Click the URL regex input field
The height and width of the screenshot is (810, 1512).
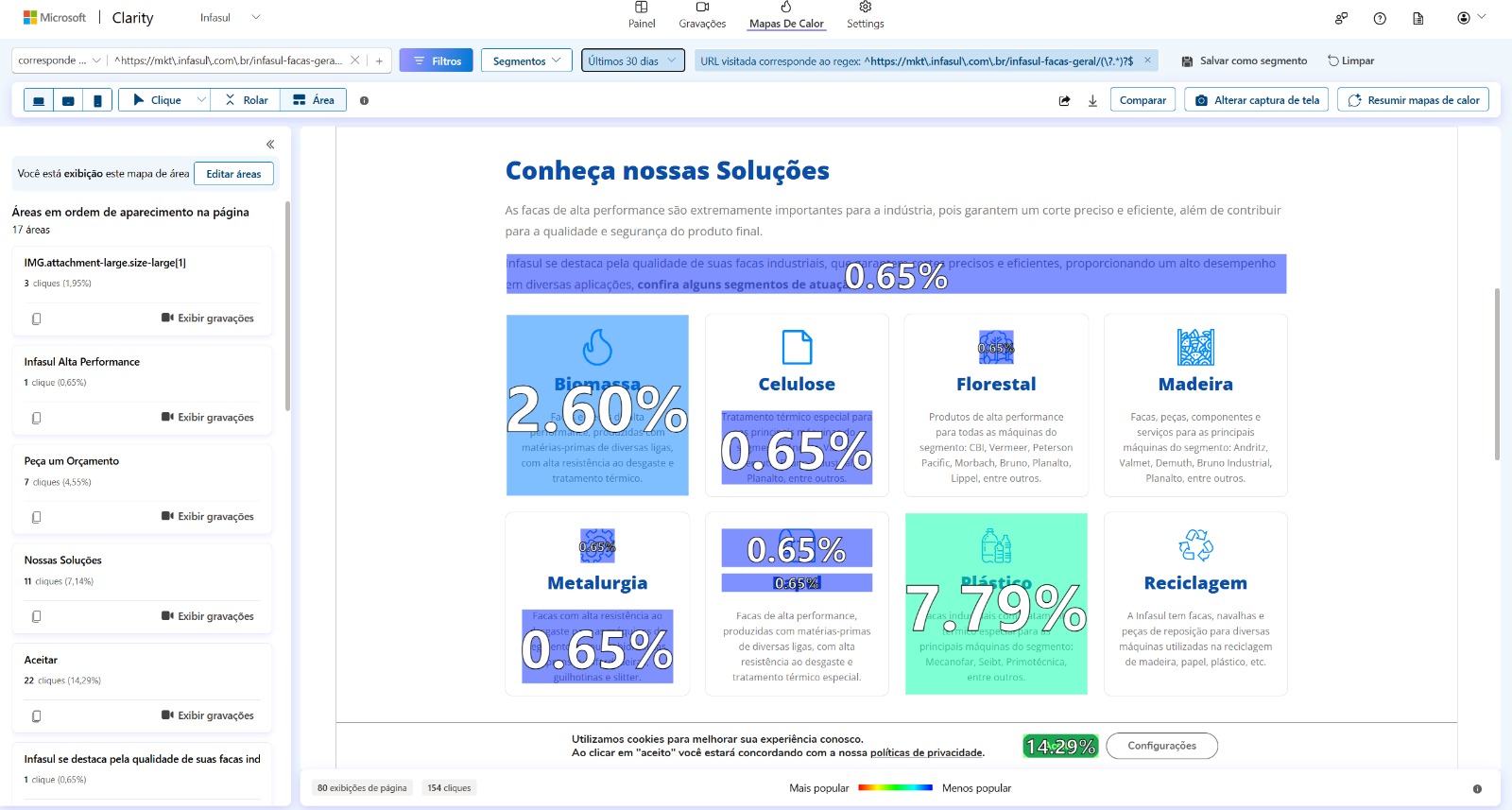pos(228,60)
